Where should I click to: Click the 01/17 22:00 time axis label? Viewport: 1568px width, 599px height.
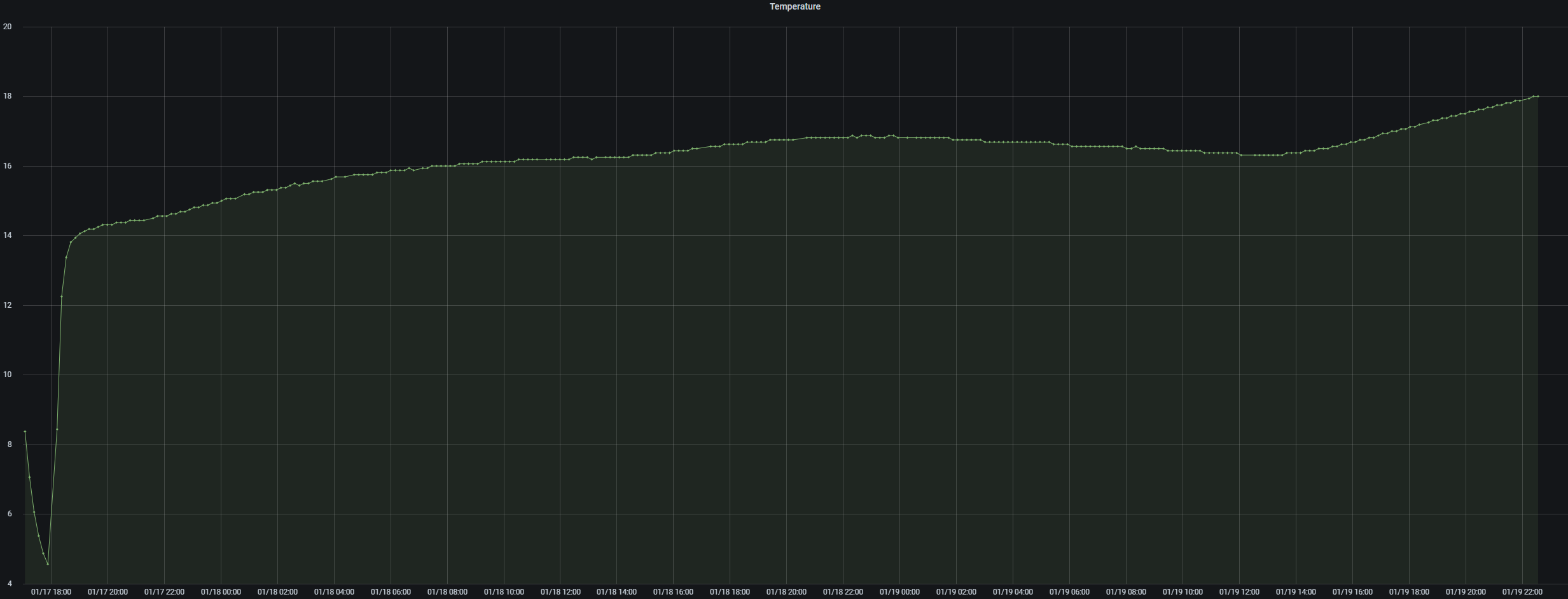164,592
